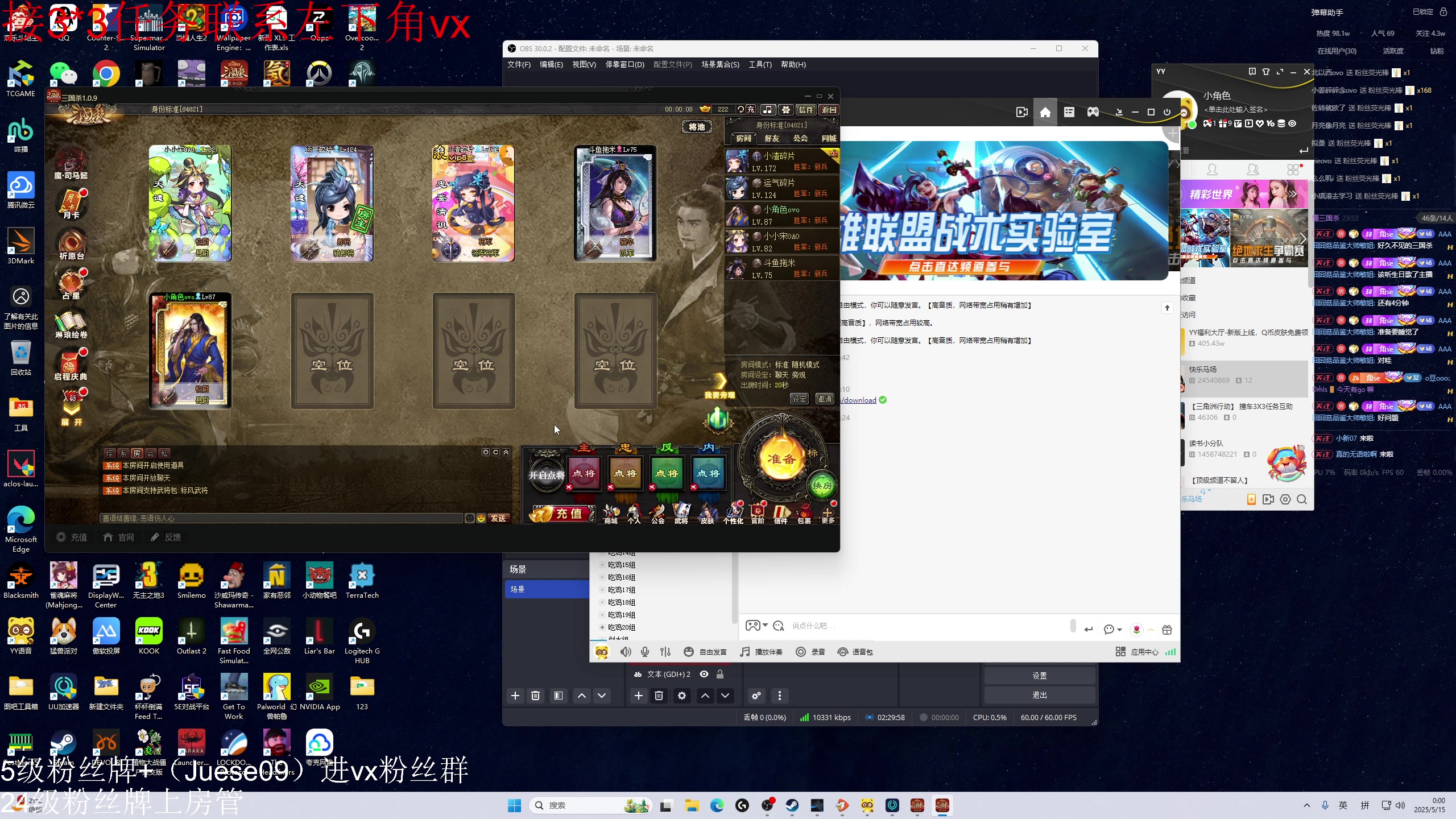Image resolution: width=1456 pixels, height=819 pixels.
Task: Toggle the 开启点将 round button
Action: (x=546, y=474)
